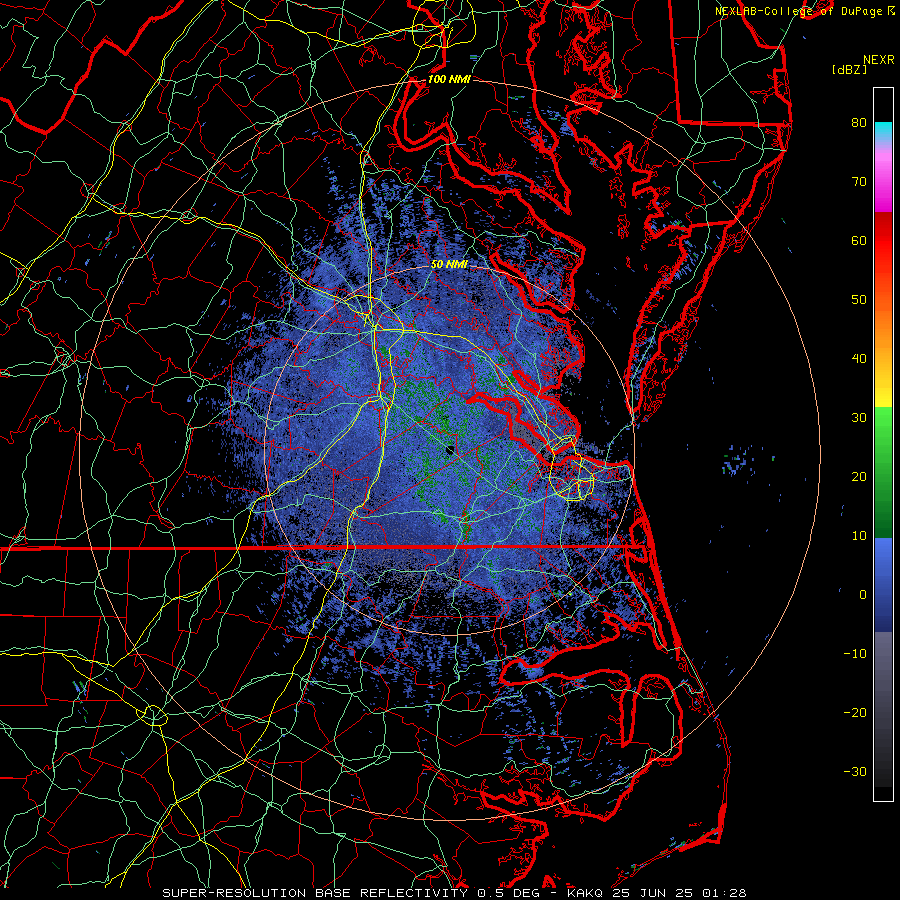Click the -10 dBZ value on the legend
Viewport: 900px width, 900px height.
pos(855,654)
